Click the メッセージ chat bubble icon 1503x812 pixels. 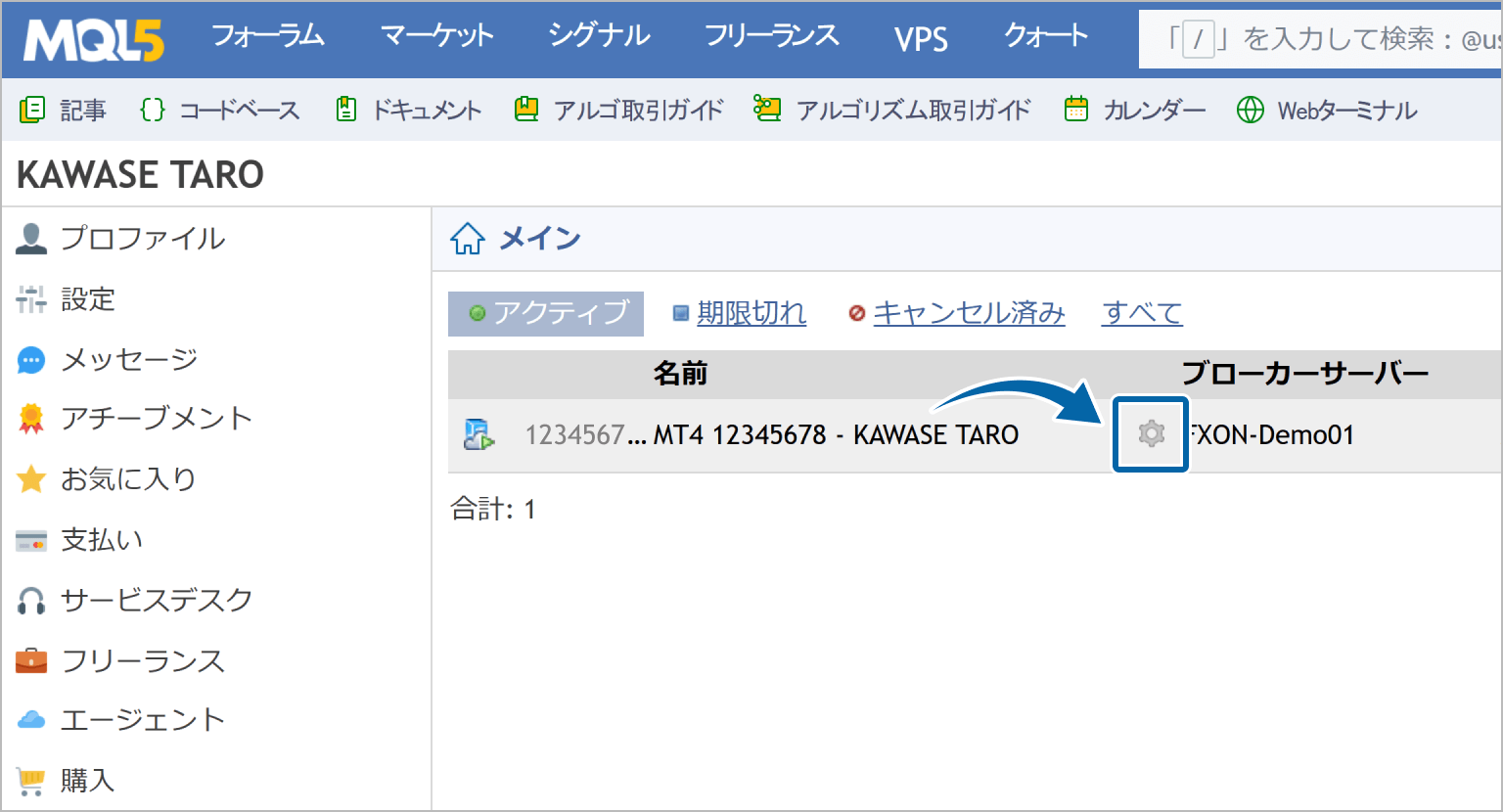click(31, 360)
